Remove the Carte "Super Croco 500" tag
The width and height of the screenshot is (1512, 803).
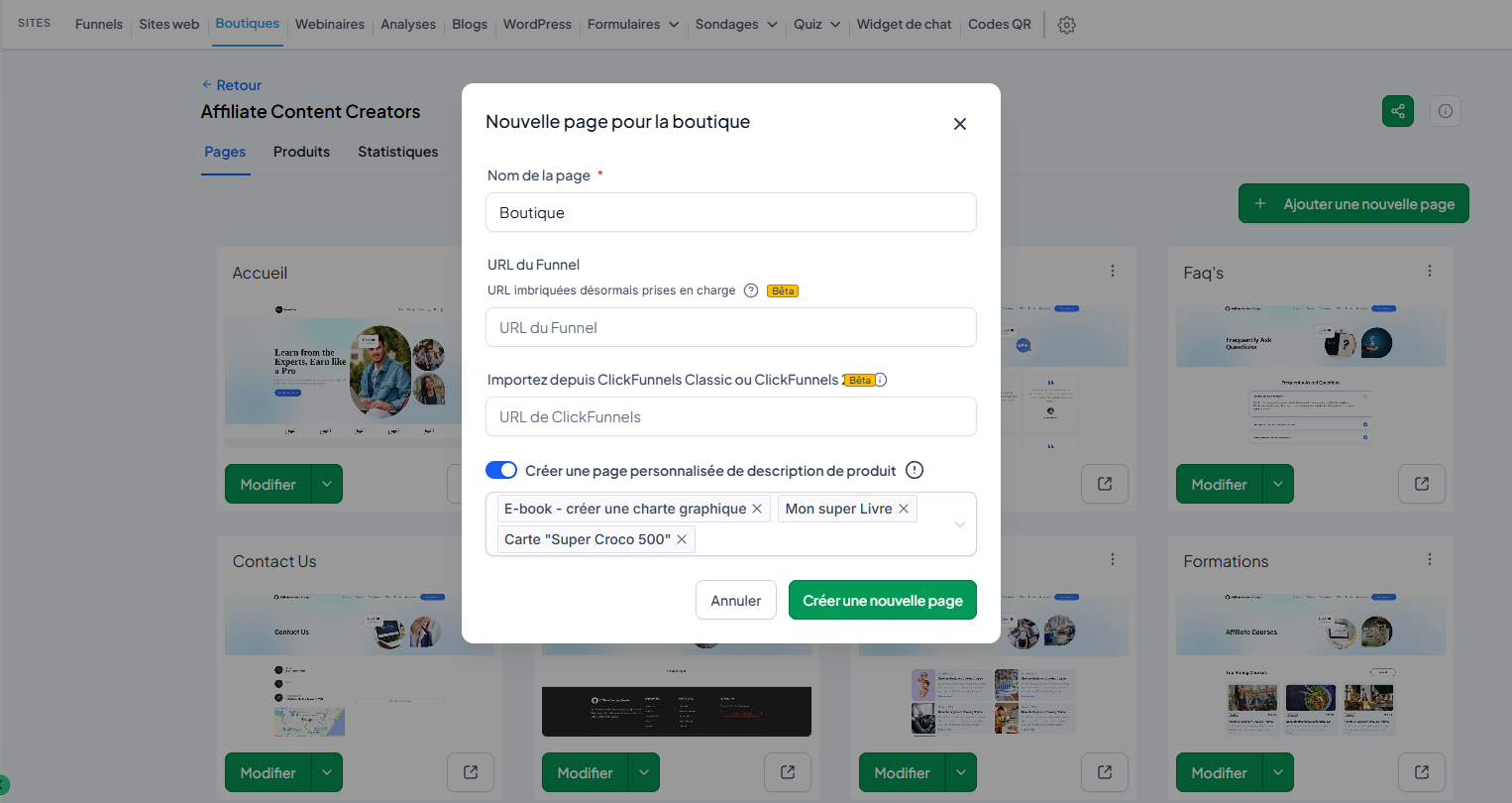click(x=682, y=539)
